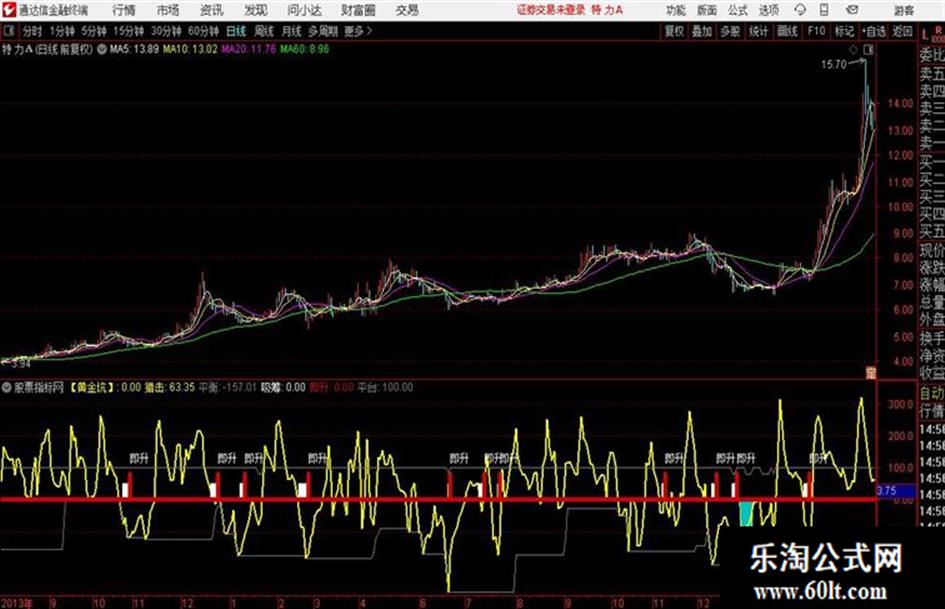Image resolution: width=945 pixels, height=609 pixels.
Task: Open the 问小达 menu
Action: coord(304,10)
